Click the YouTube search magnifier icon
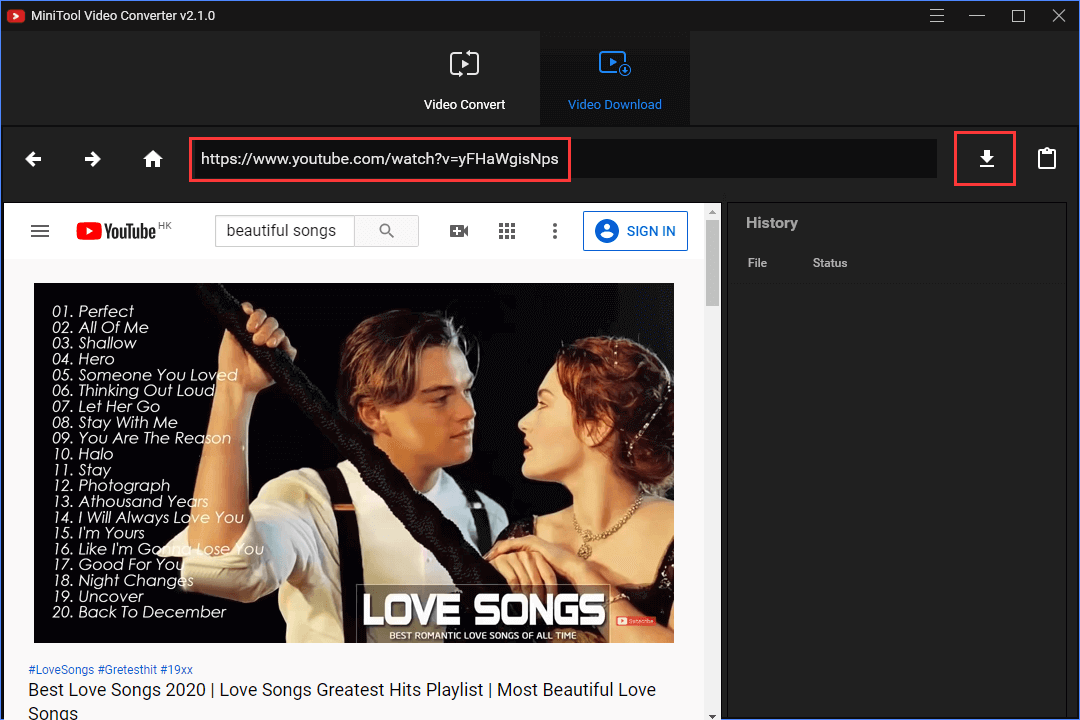Viewport: 1080px width, 720px height. click(x=387, y=230)
